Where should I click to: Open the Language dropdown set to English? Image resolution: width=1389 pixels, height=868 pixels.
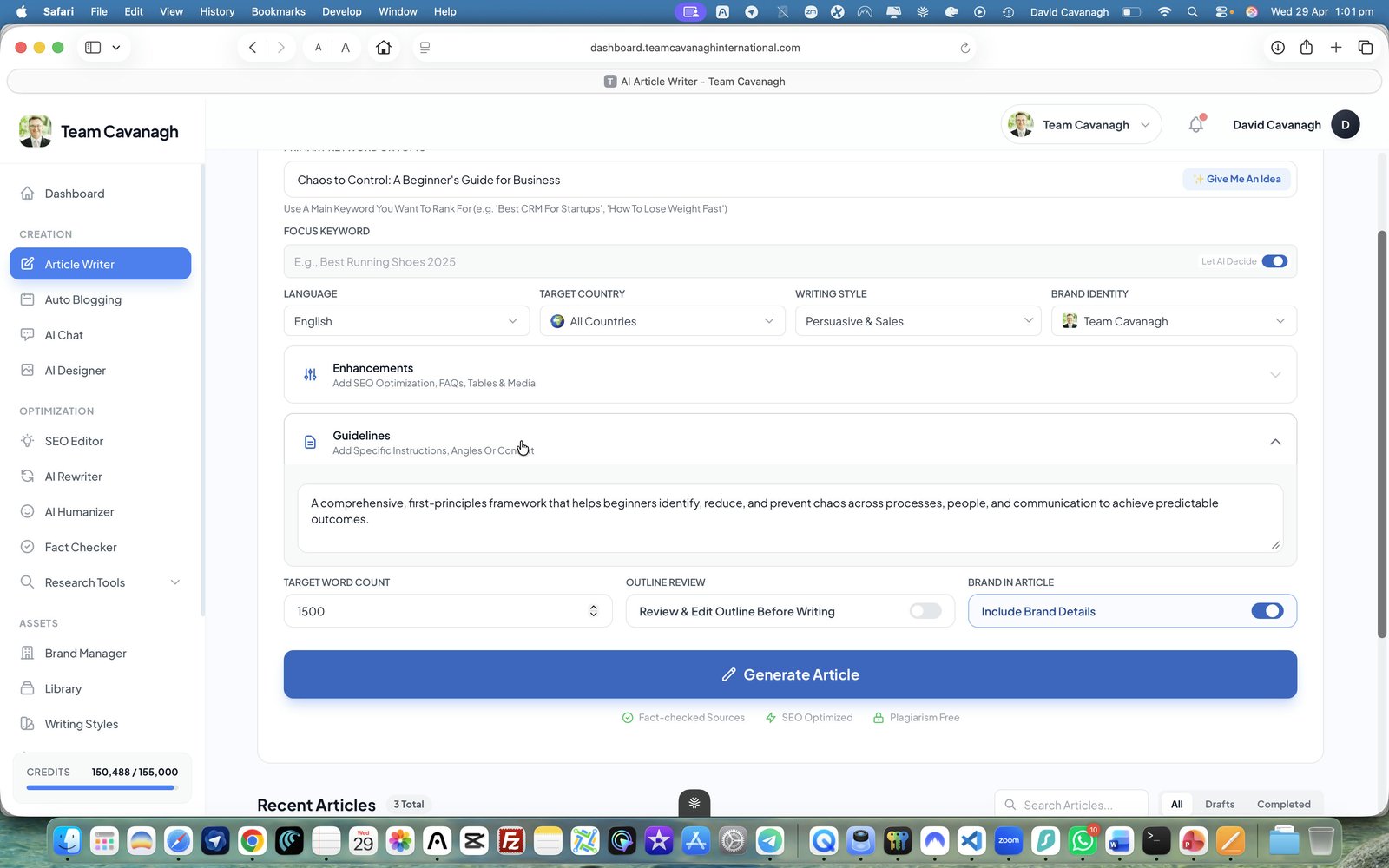406,321
